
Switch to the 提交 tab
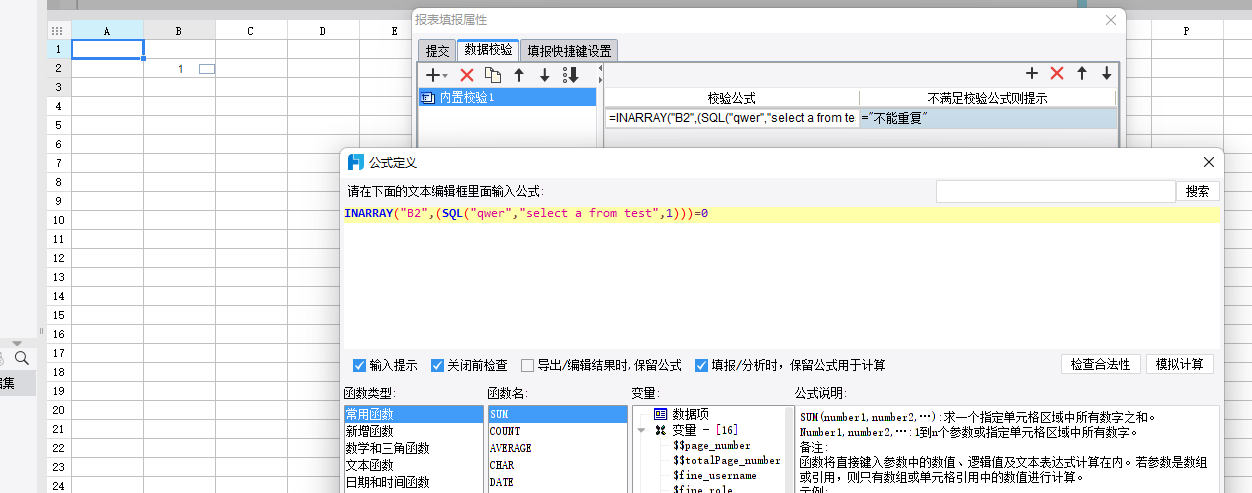pos(437,50)
